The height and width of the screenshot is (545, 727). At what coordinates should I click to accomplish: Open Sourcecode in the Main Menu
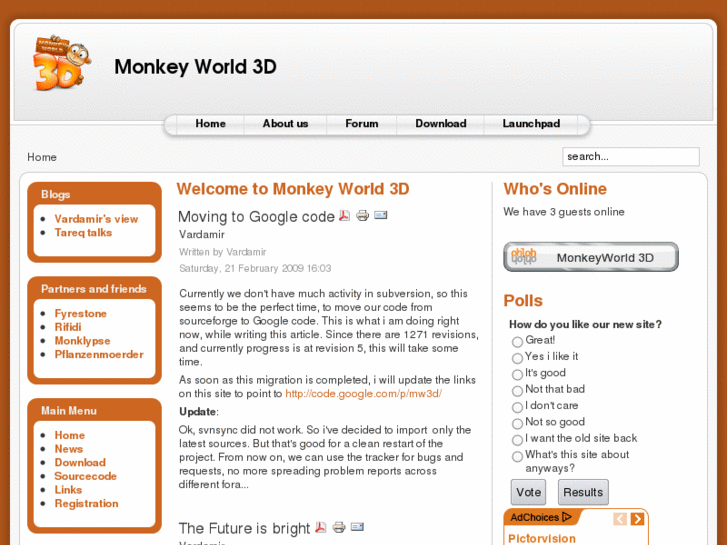coord(86,476)
